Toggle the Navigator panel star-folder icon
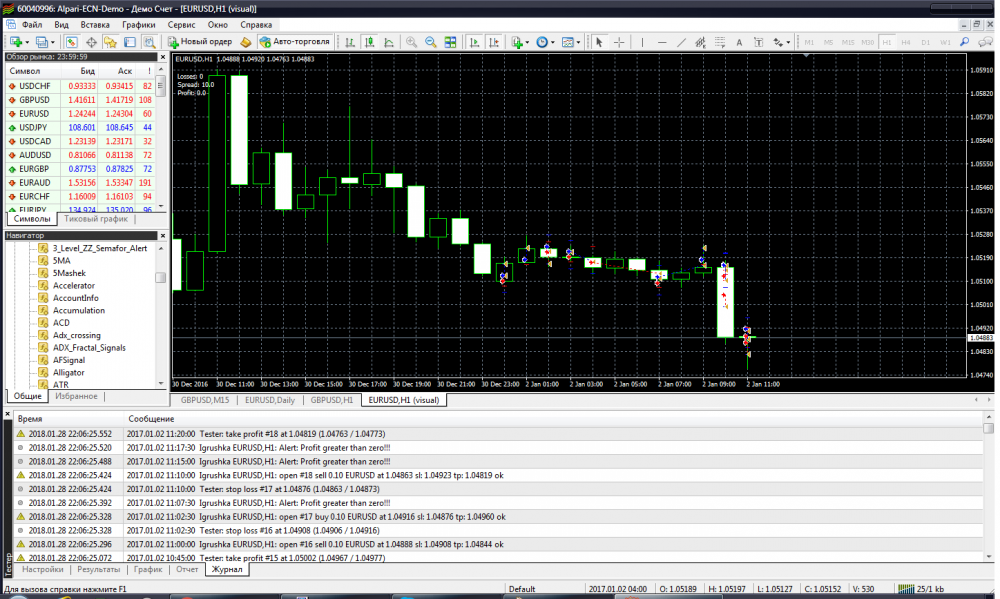This screenshot has height=599, width=1000. coord(110,42)
